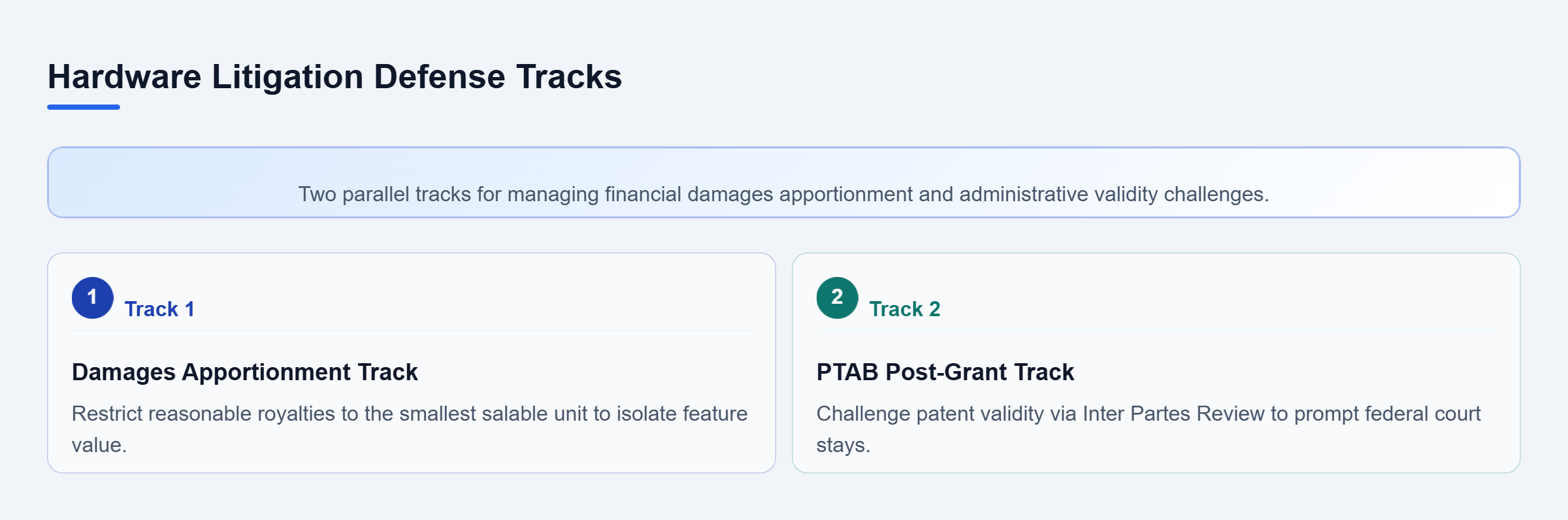Screen dimensions: 1568x520
Task: Click the two parallel tracks summary banner
Action: click(x=784, y=182)
